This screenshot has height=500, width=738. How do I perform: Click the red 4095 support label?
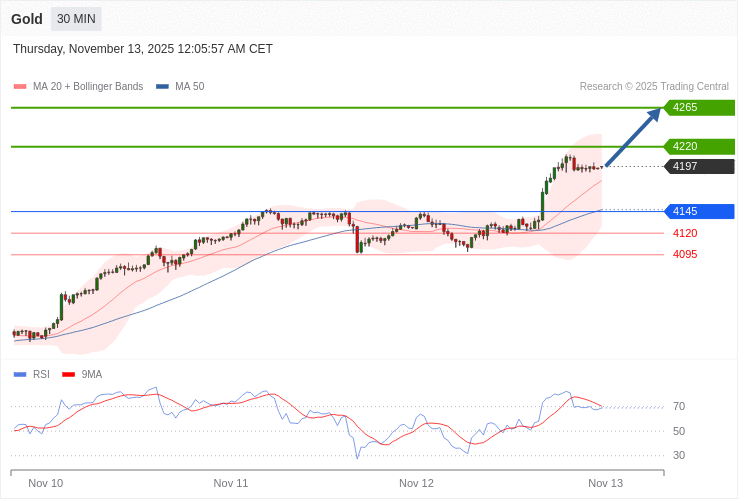tap(685, 254)
